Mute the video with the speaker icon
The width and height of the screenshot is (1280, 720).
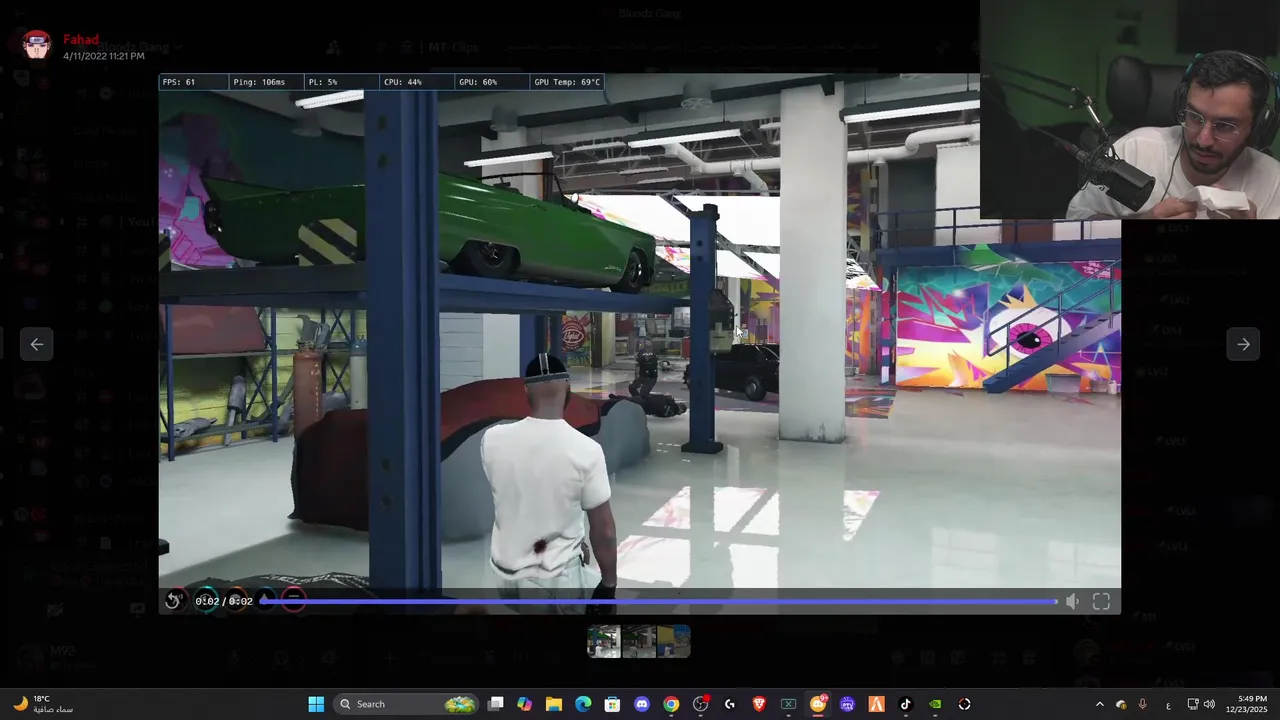pyautogui.click(x=1072, y=601)
